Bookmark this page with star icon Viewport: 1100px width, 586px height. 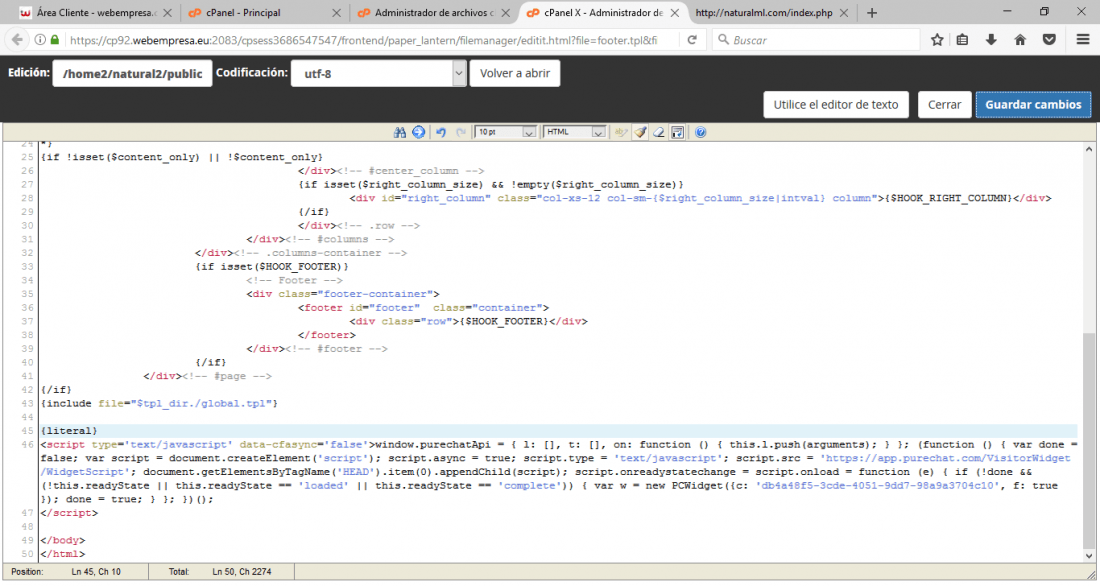(x=937, y=40)
